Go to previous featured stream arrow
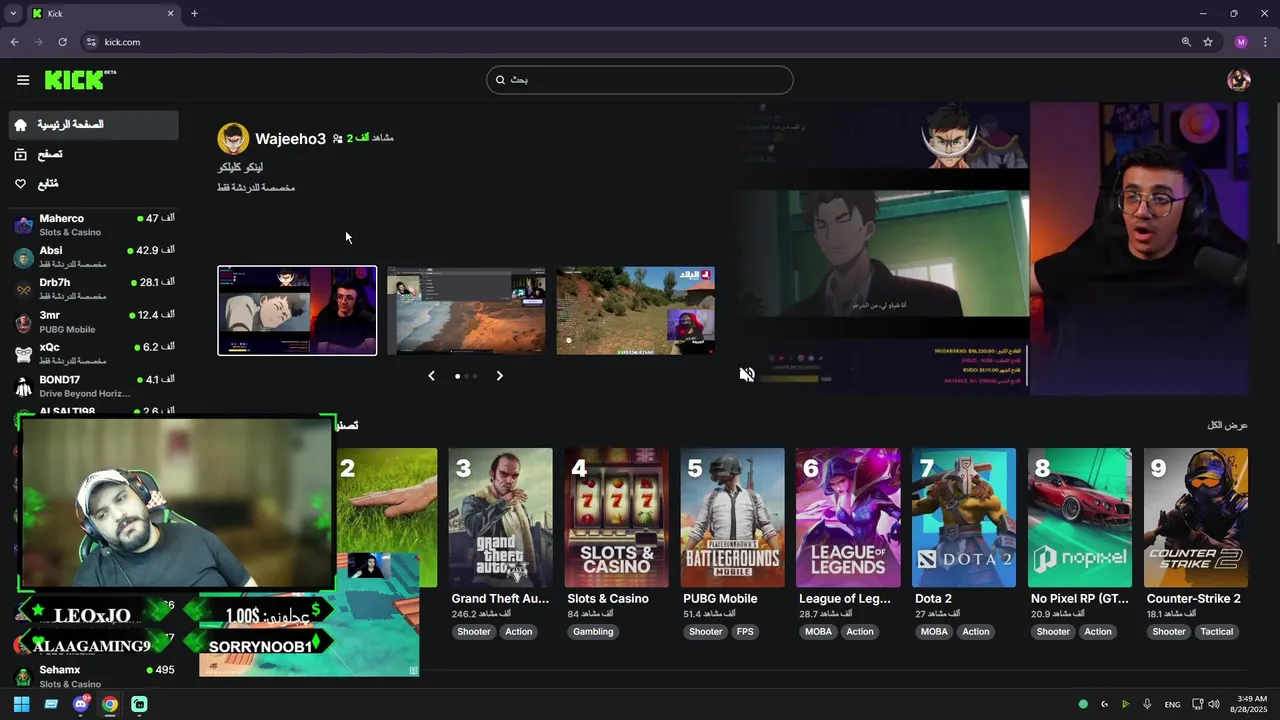This screenshot has width=1280, height=720. (431, 376)
